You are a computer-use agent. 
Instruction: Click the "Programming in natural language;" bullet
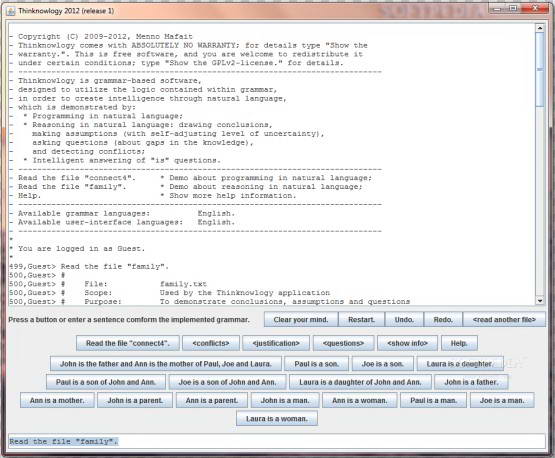108,116
